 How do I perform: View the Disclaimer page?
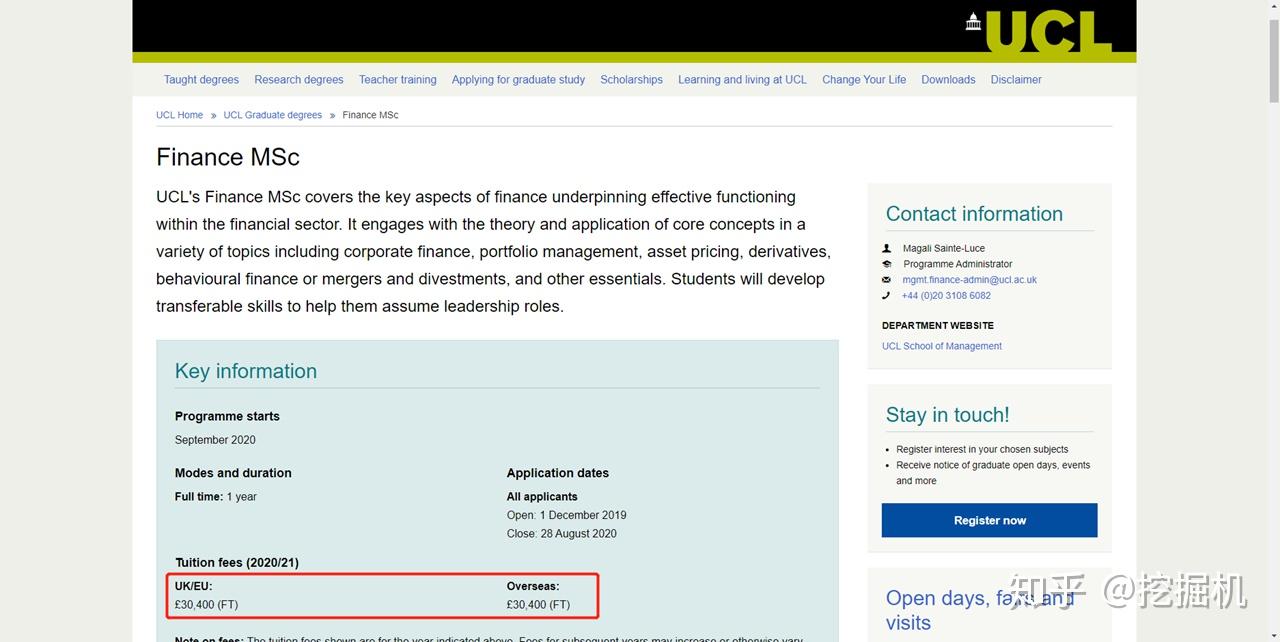click(x=1016, y=80)
